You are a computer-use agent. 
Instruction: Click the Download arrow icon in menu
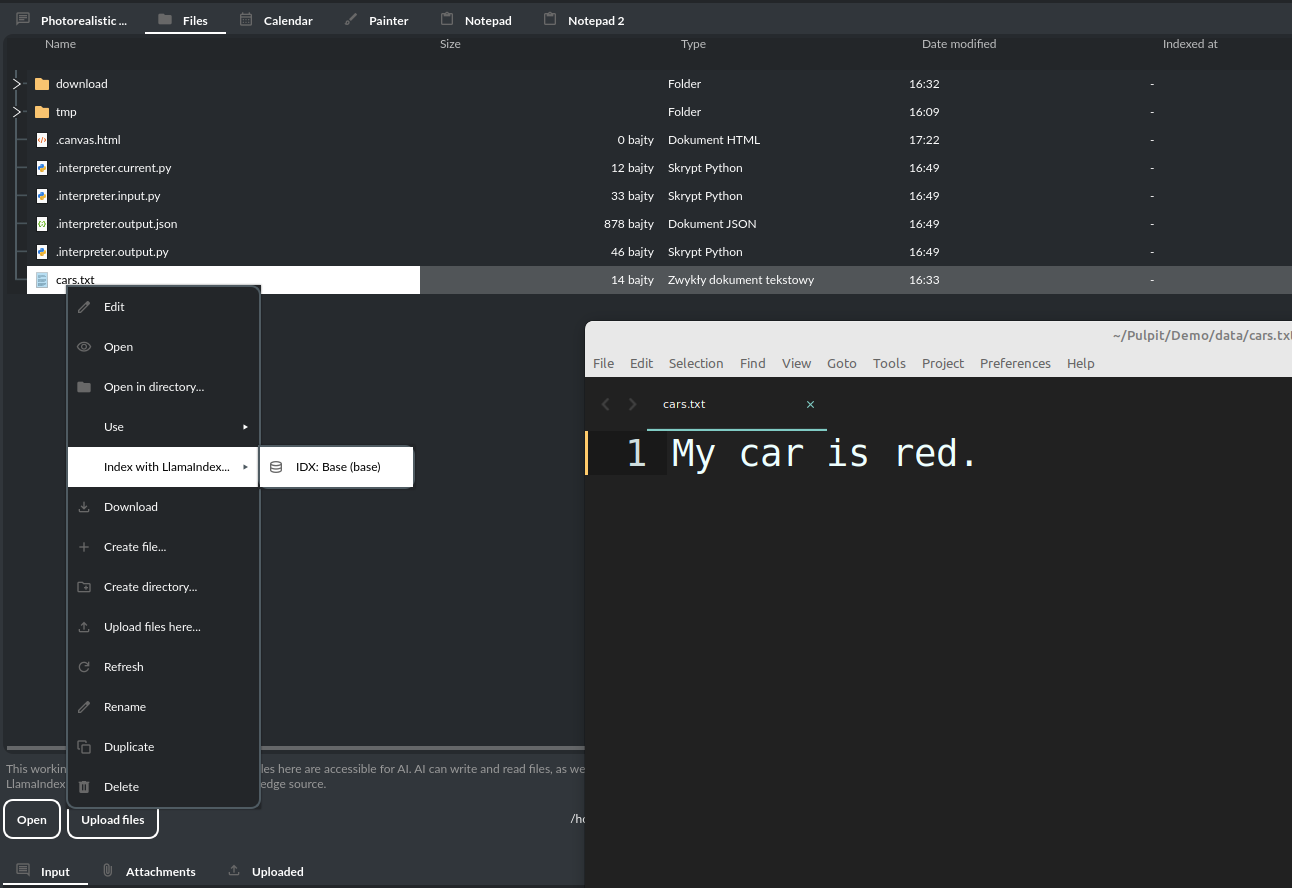pyautogui.click(x=84, y=507)
